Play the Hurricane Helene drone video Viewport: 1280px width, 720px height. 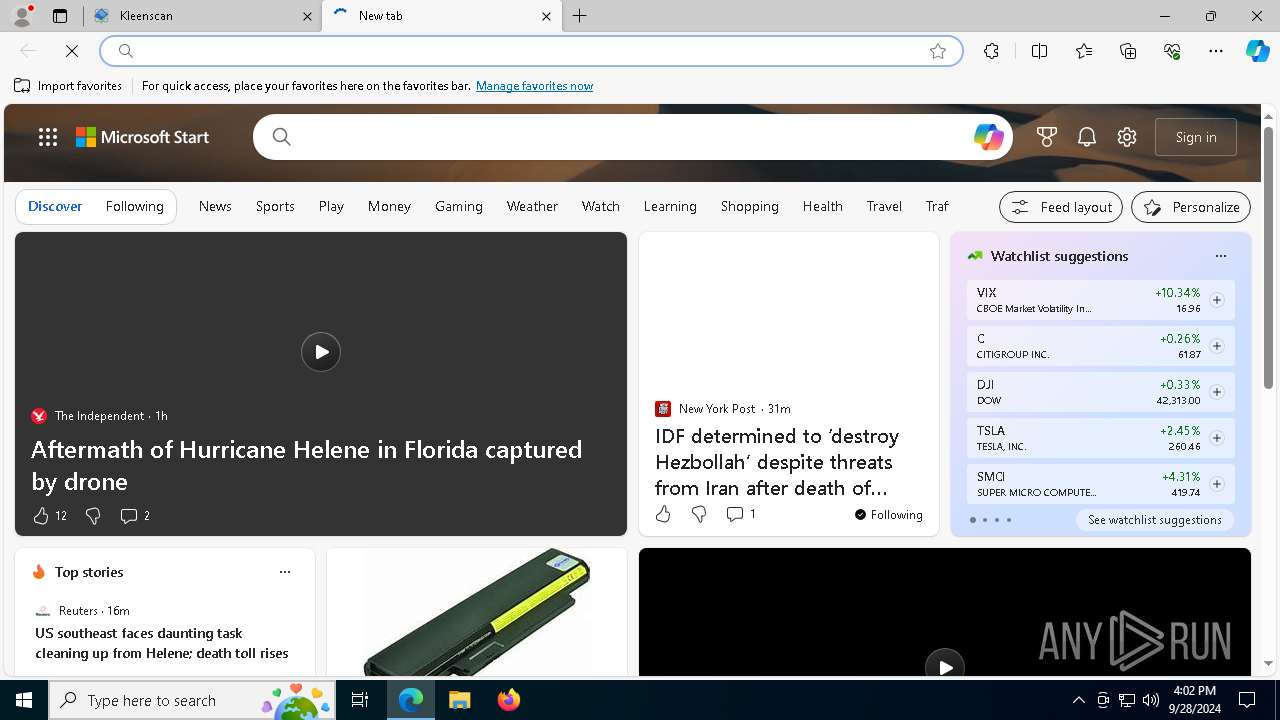click(x=321, y=352)
